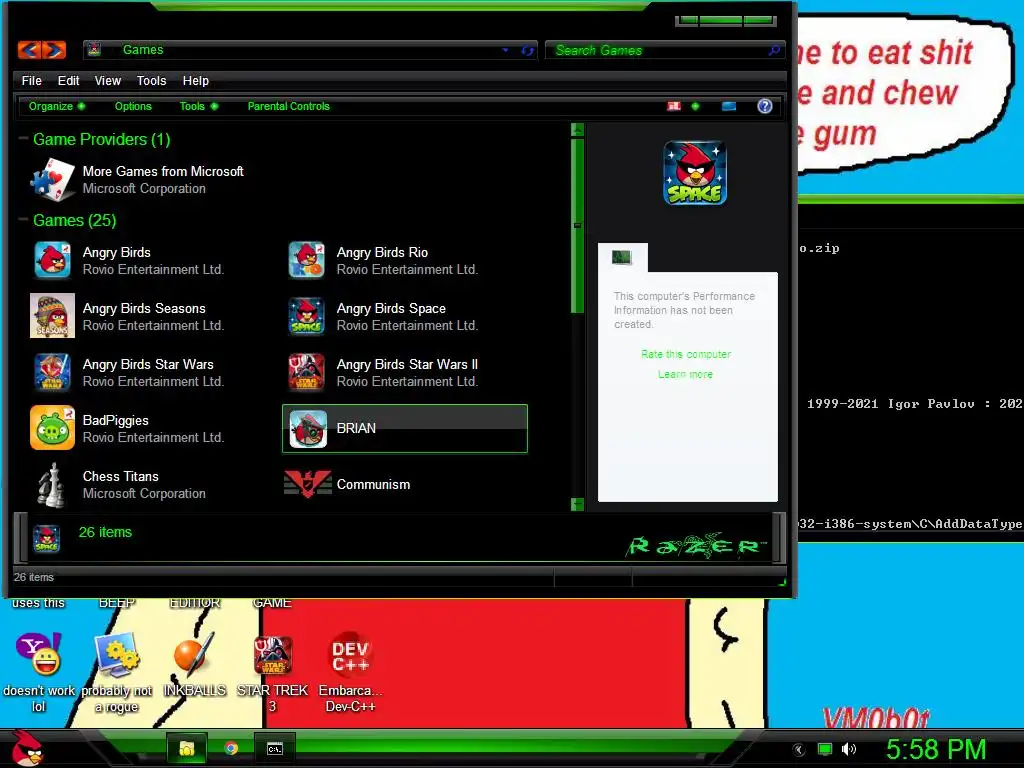Open the STAR TREK 3 desktop shortcut

tap(272, 673)
